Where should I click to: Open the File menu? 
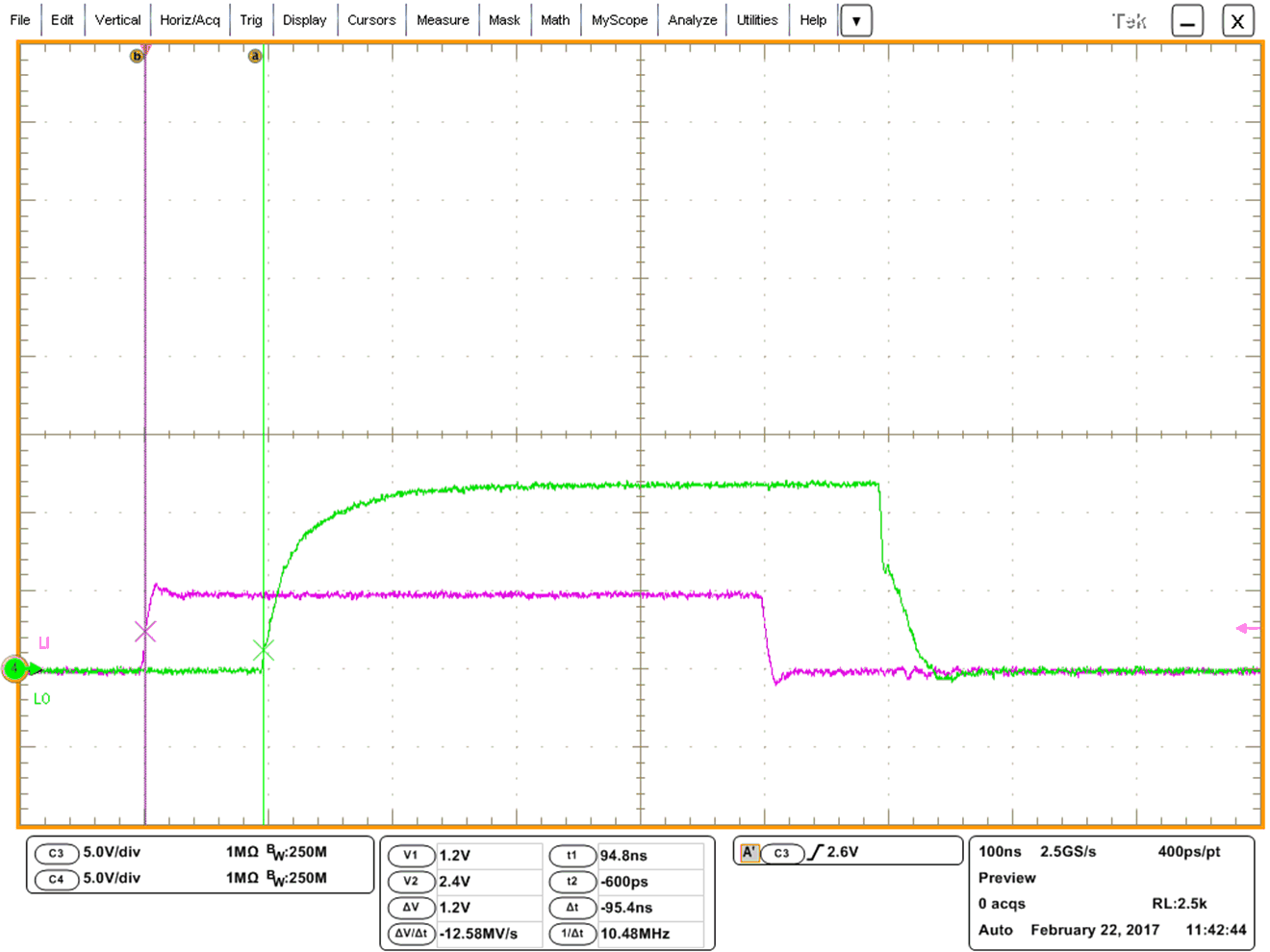point(20,19)
